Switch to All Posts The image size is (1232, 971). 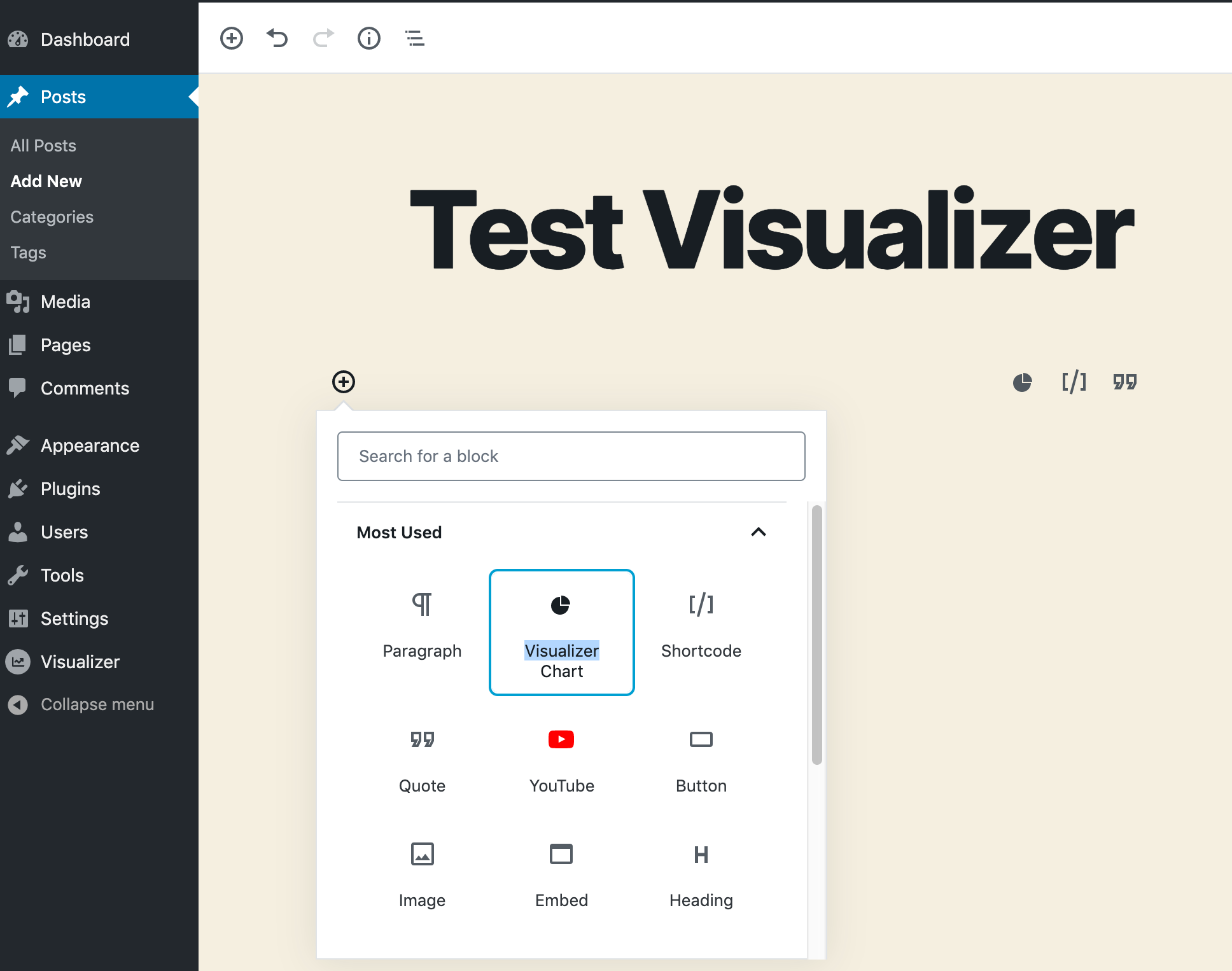click(x=42, y=145)
